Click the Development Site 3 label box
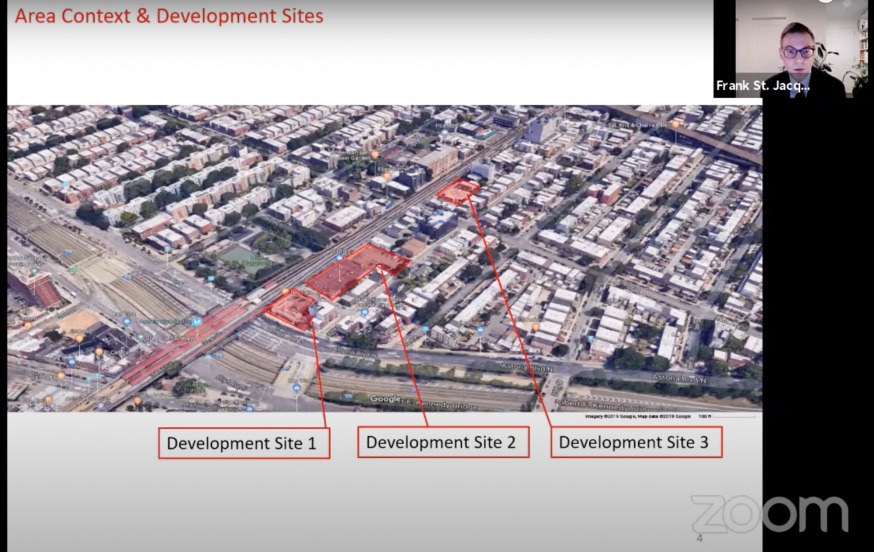874x552 pixels. [x=636, y=442]
